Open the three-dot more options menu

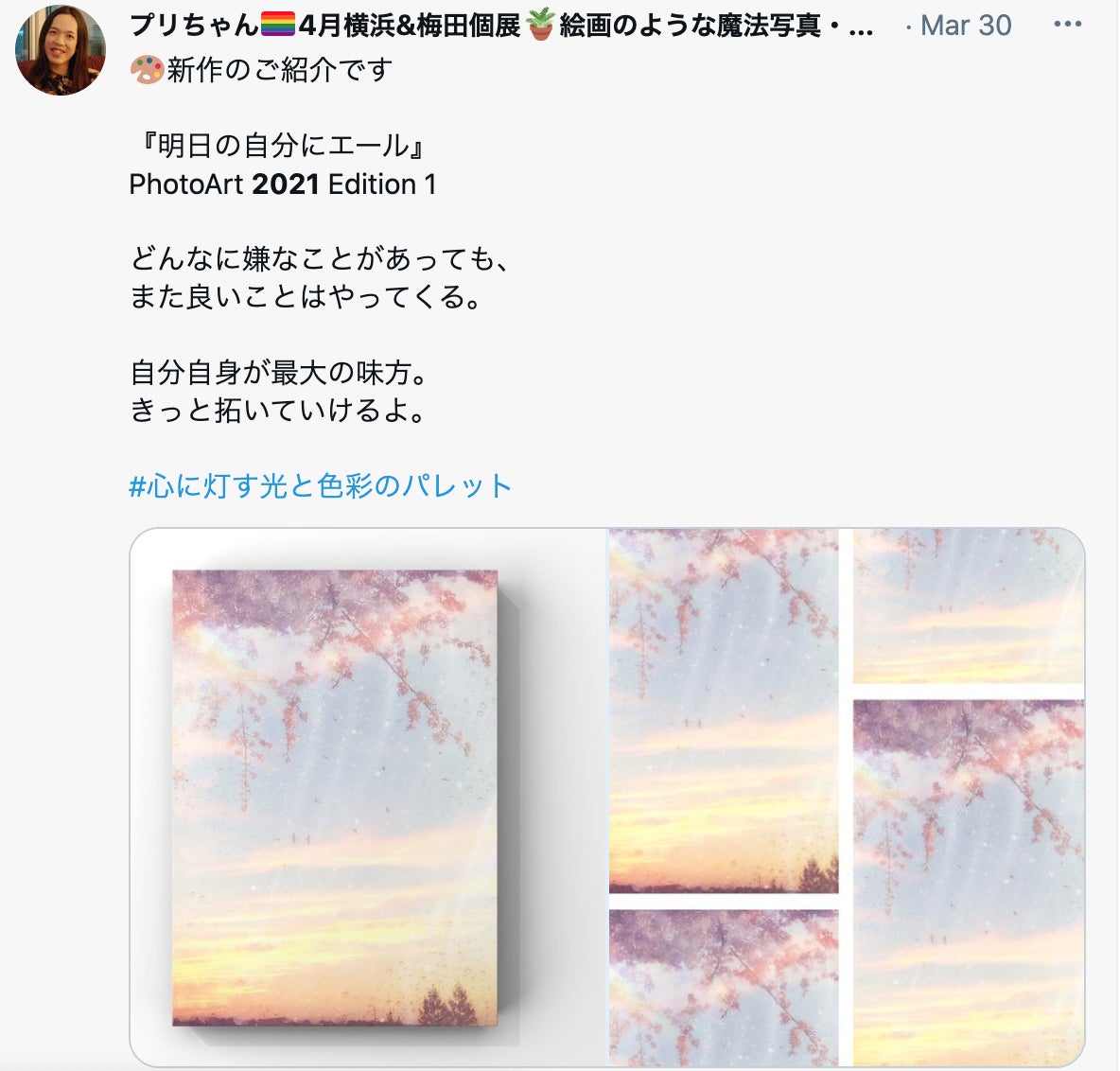(x=1067, y=25)
